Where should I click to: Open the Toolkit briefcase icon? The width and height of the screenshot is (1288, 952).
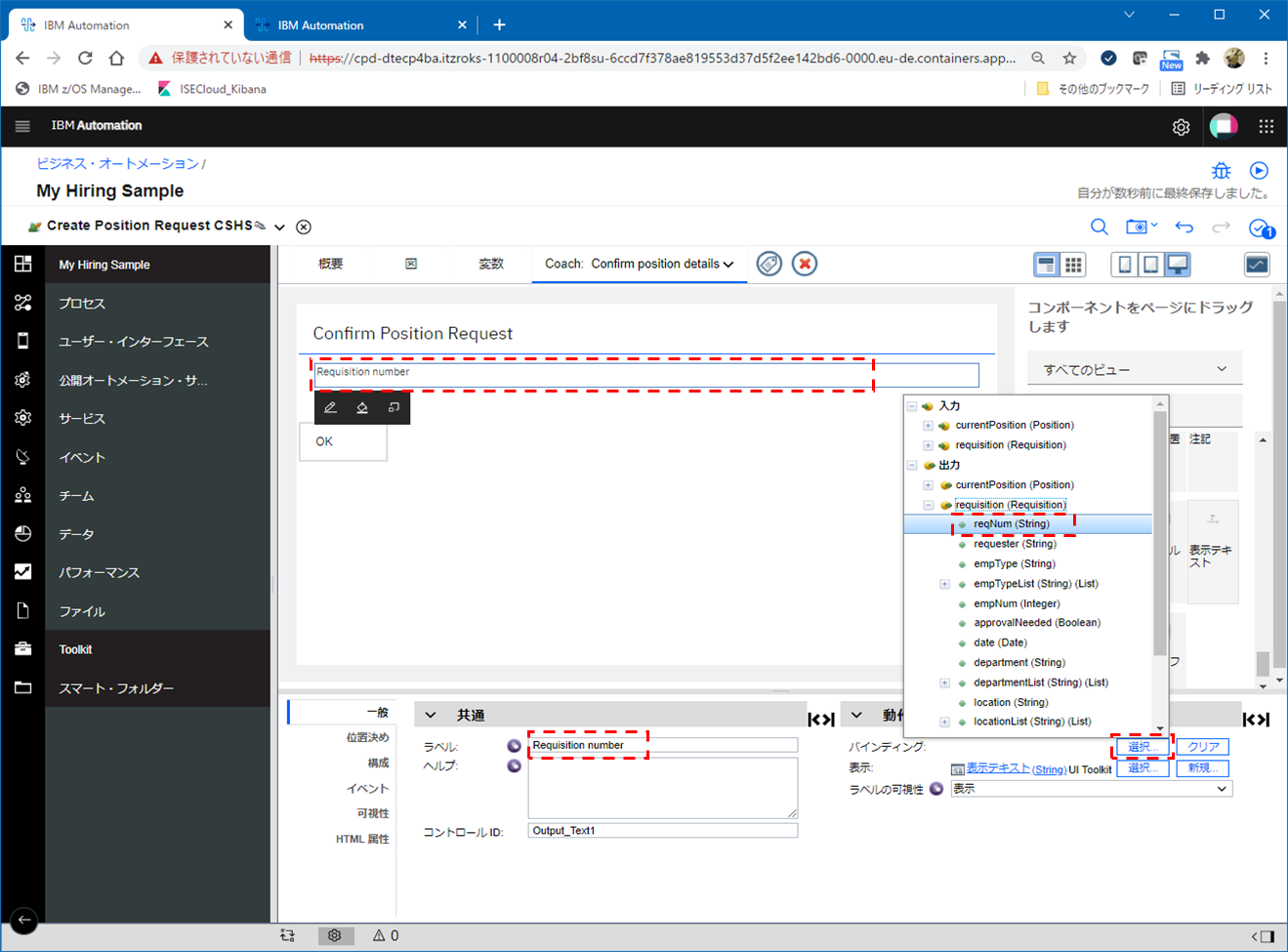click(x=22, y=649)
